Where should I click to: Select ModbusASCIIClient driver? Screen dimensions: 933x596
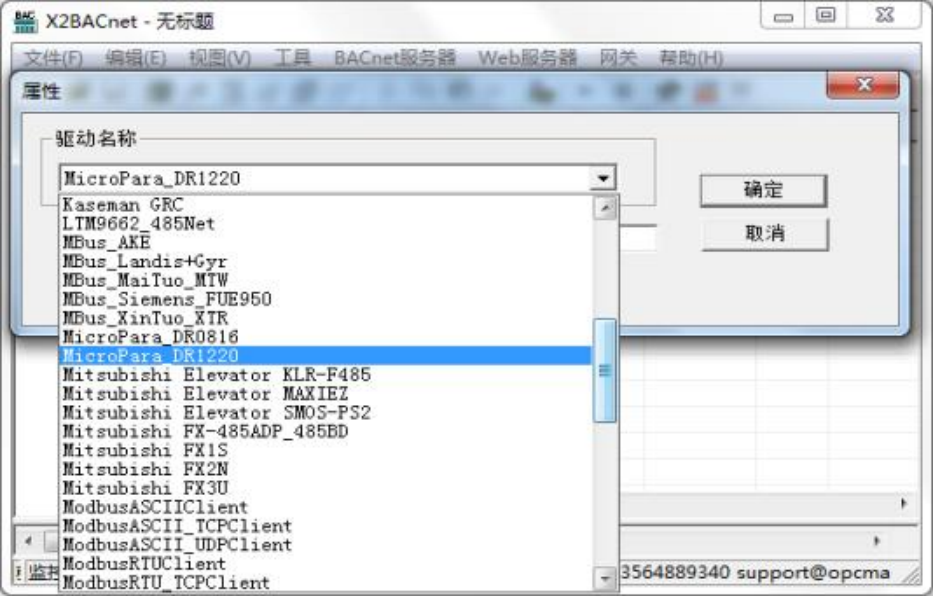coord(325,507)
